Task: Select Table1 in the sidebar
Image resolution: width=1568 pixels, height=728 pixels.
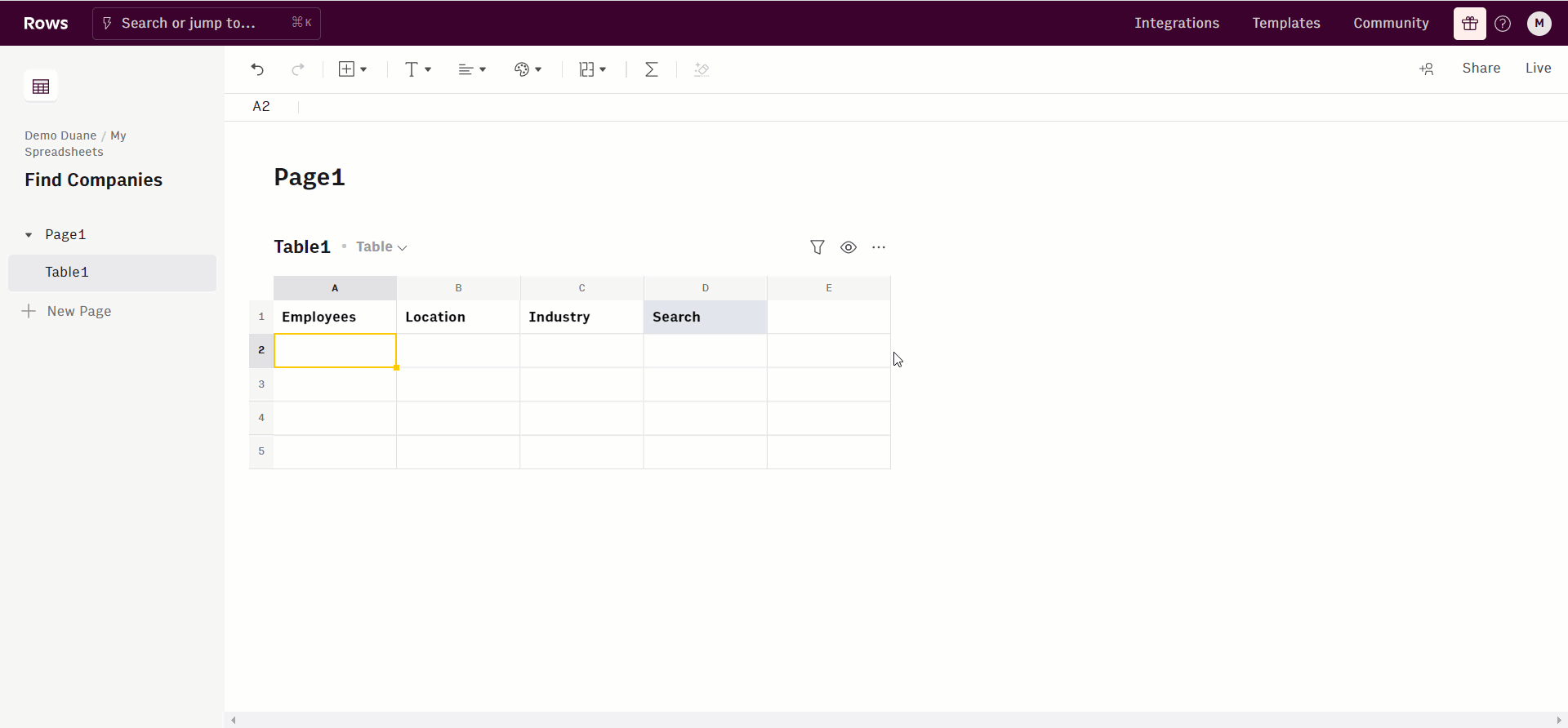Action: pos(112,273)
